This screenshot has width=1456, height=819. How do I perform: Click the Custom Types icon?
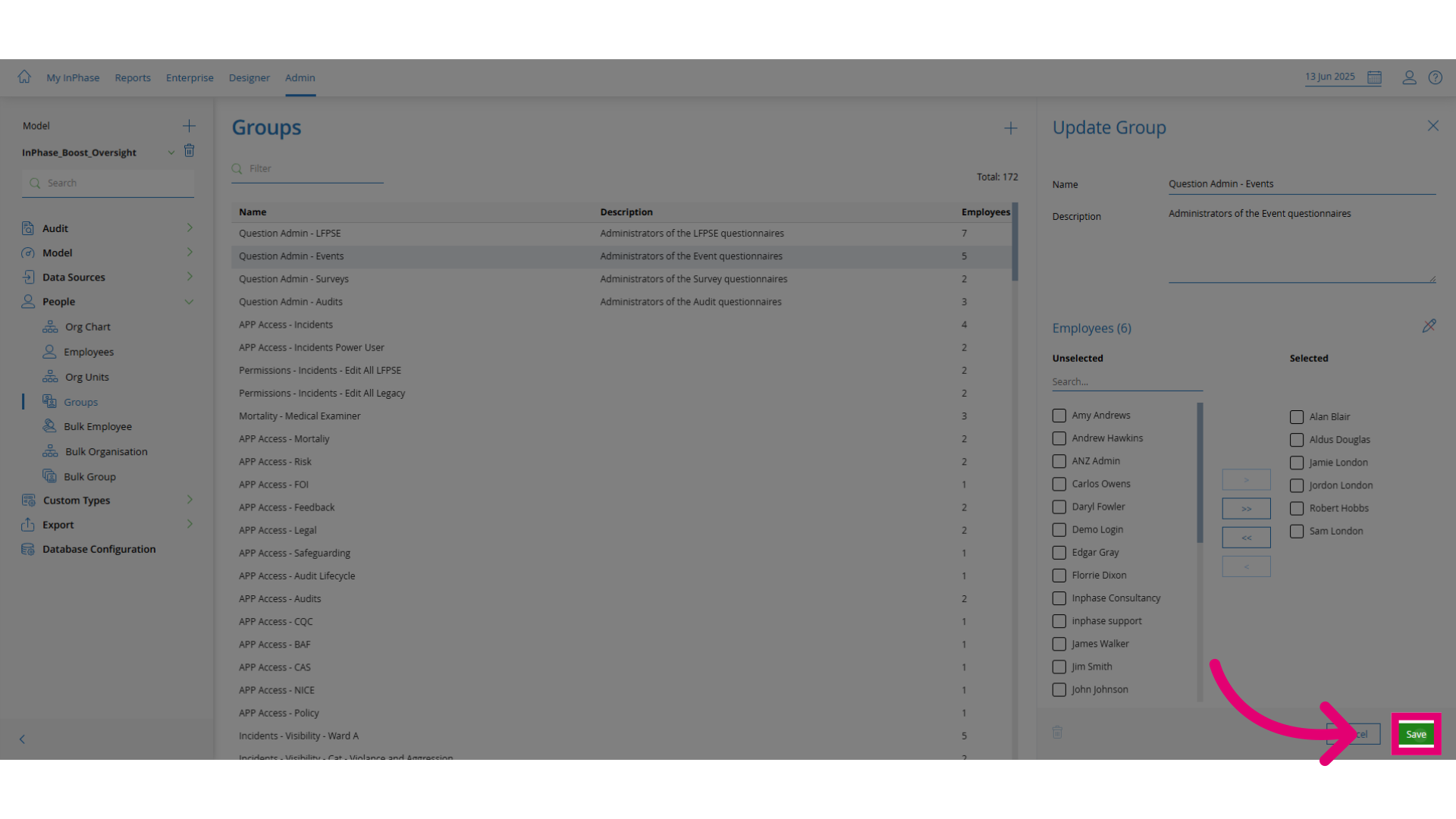[28, 500]
